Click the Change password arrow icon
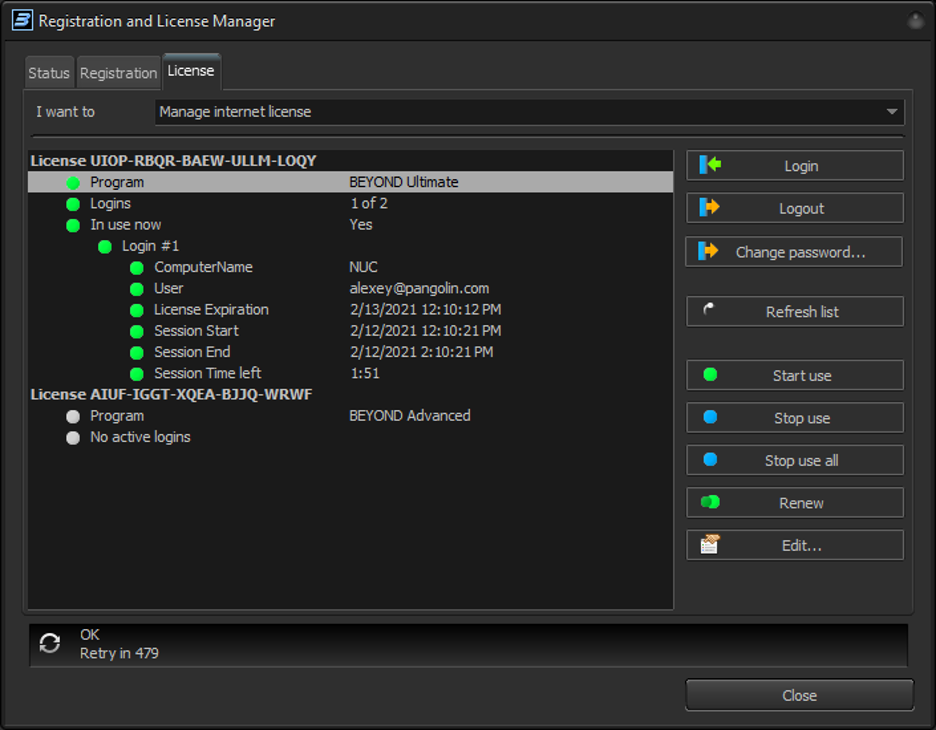Image resolution: width=936 pixels, height=730 pixels. pos(708,251)
